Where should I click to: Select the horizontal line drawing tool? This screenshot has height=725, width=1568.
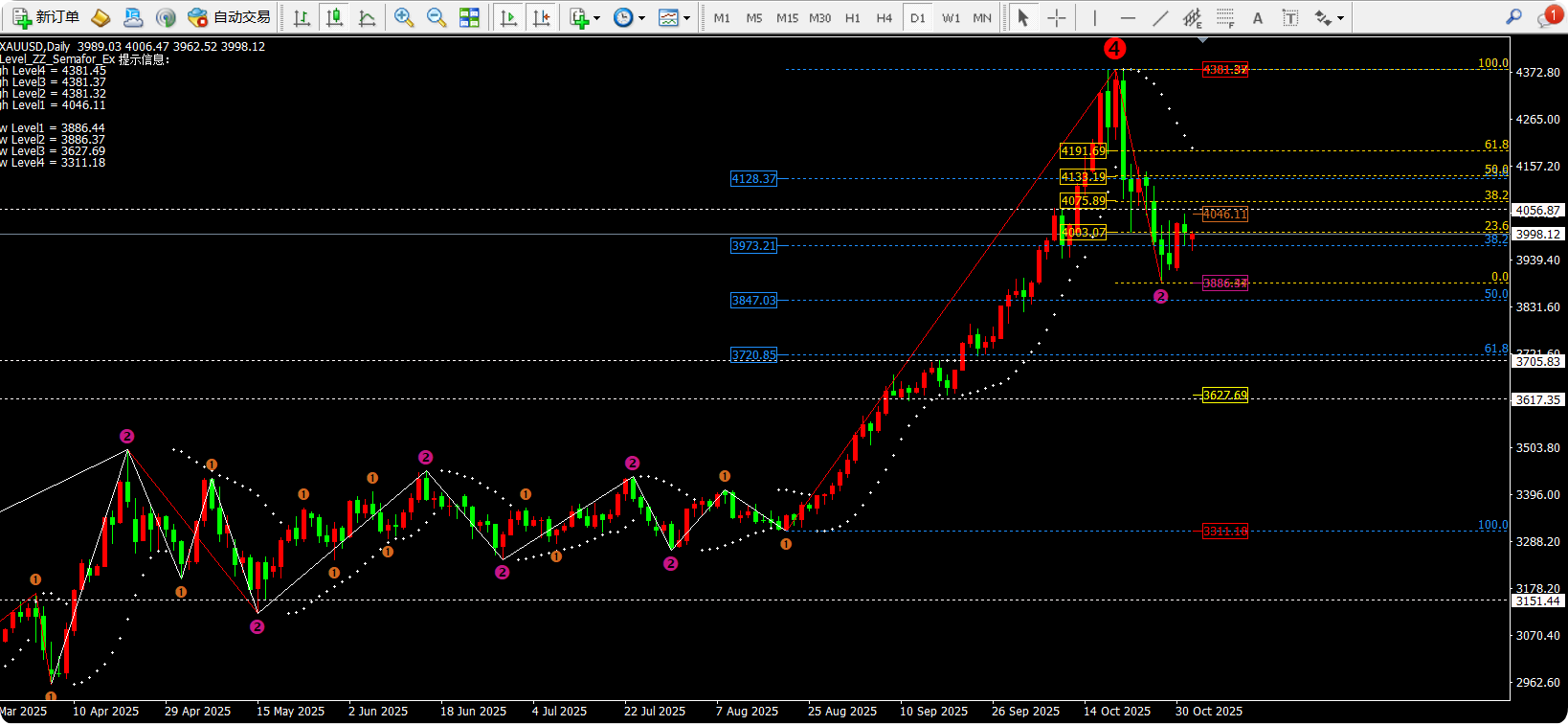pos(1128,17)
